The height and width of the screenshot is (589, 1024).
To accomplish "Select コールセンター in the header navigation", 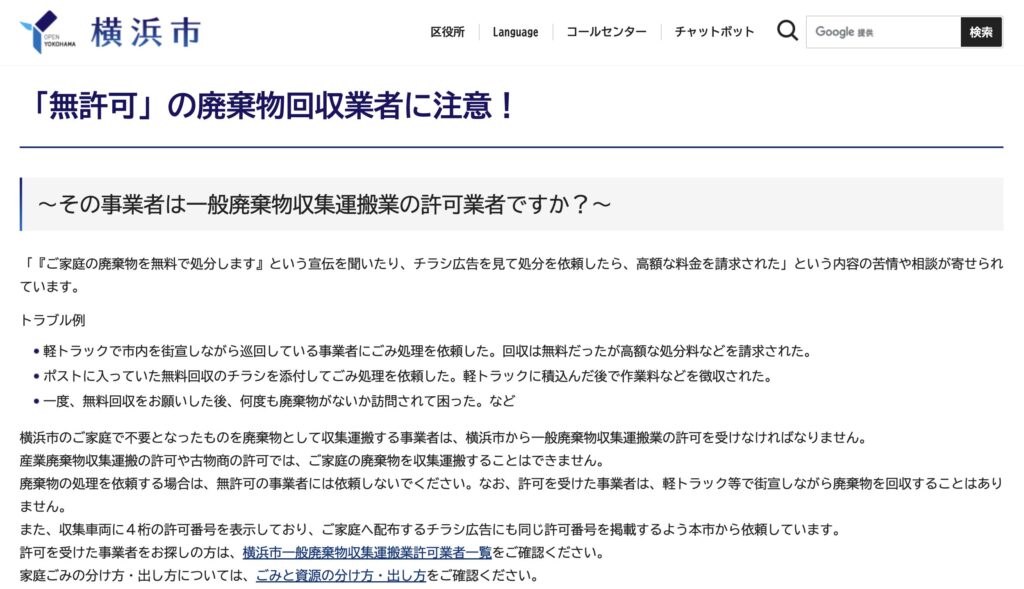I will coord(606,32).
